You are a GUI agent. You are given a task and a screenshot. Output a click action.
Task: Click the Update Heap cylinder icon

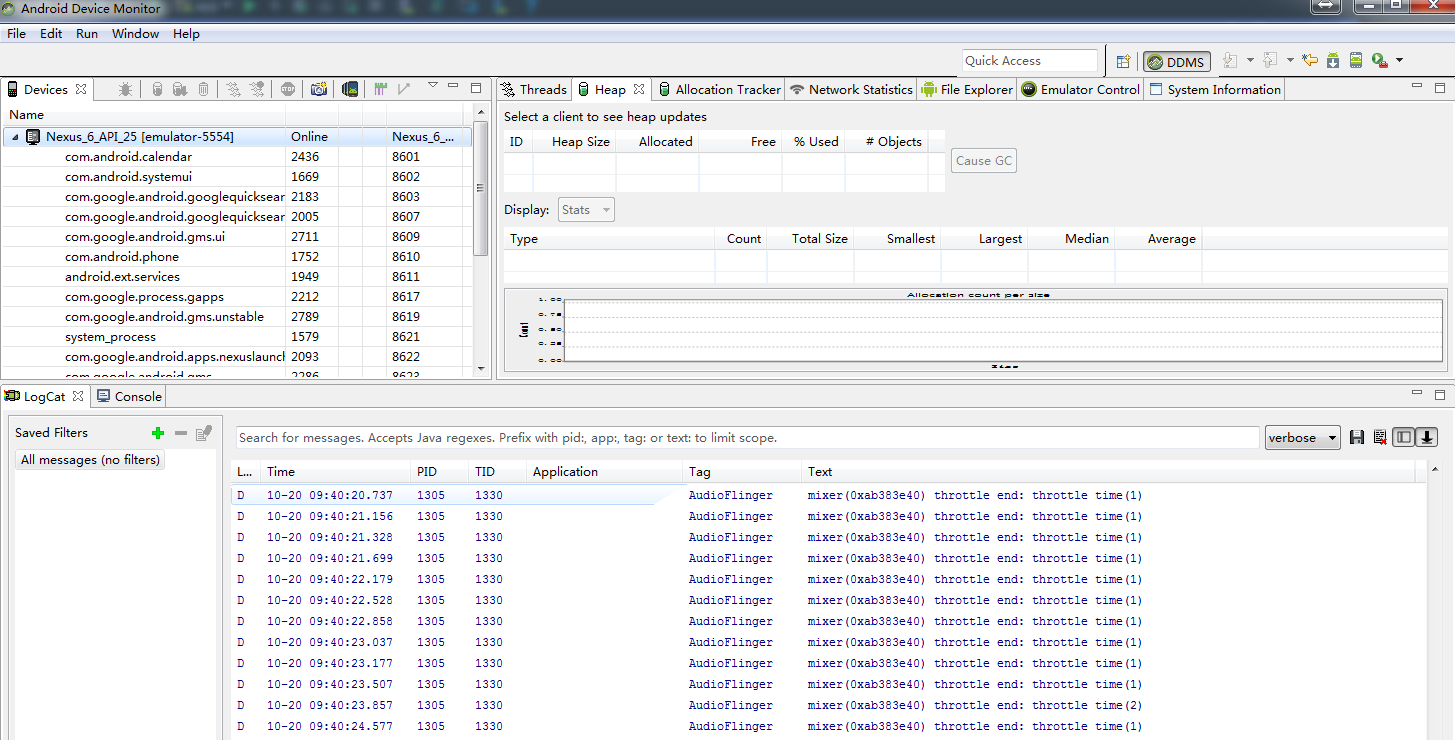[157, 89]
